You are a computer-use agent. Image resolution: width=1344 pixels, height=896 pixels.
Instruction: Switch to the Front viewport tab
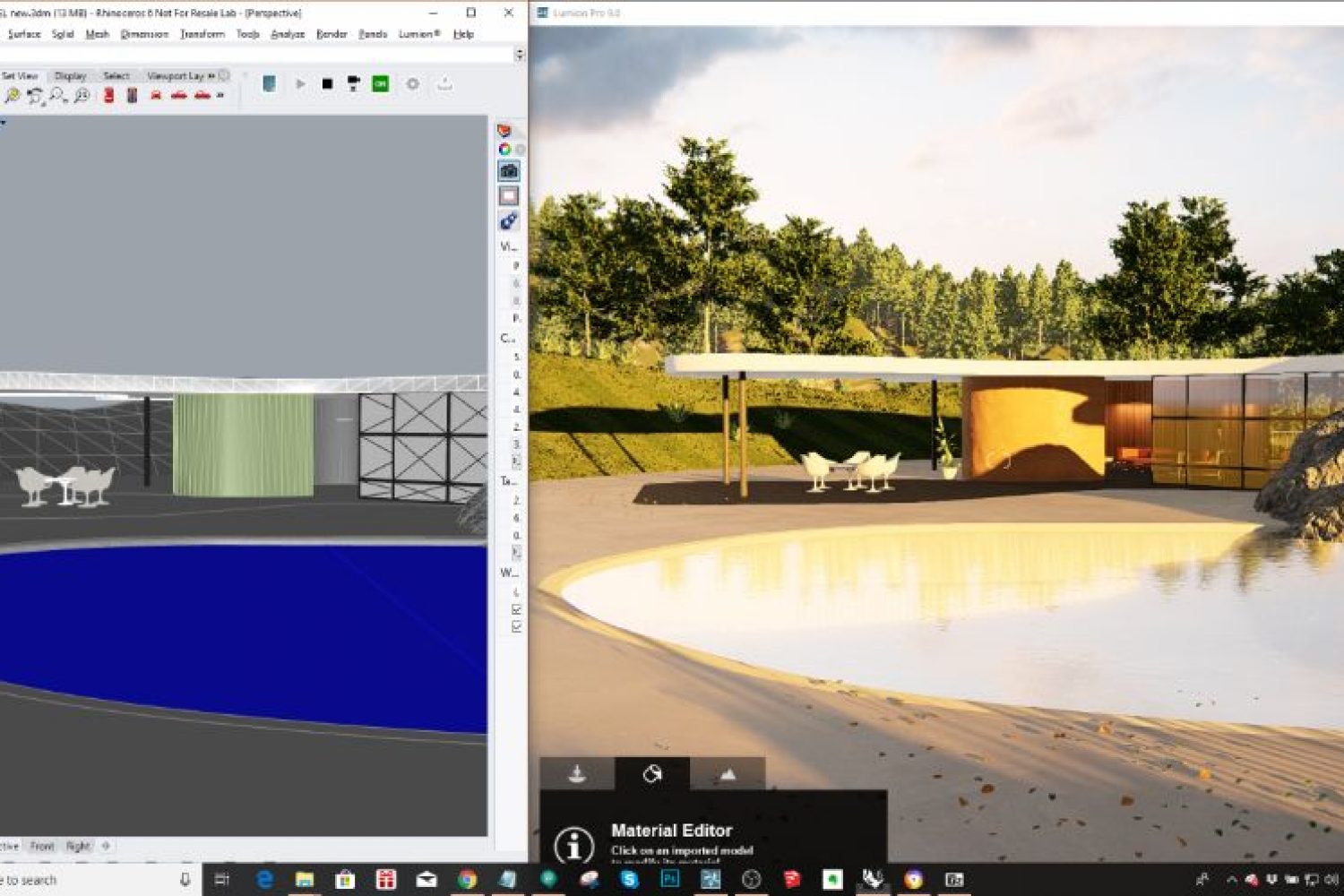[x=42, y=846]
